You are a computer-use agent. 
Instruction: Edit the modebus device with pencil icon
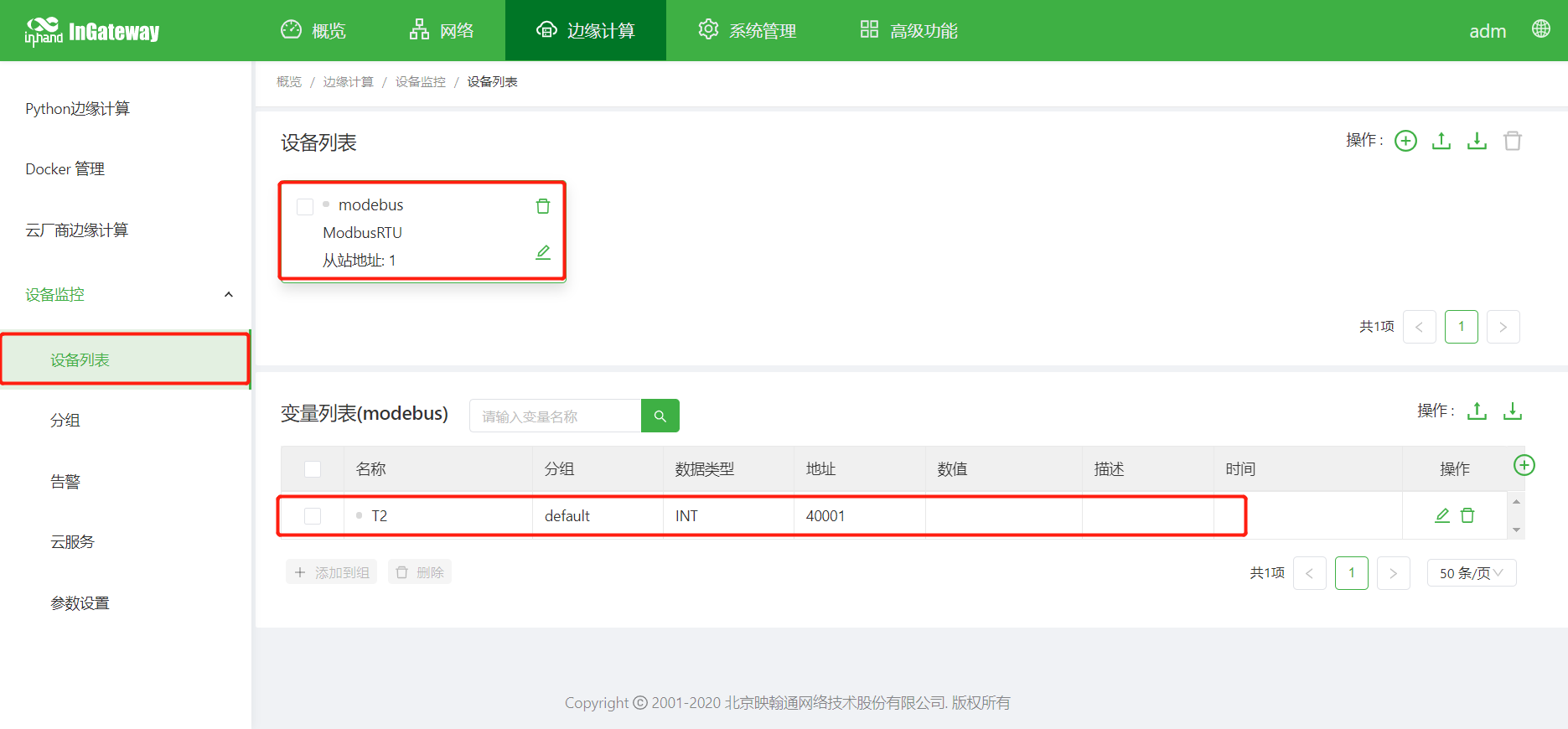(x=543, y=252)
